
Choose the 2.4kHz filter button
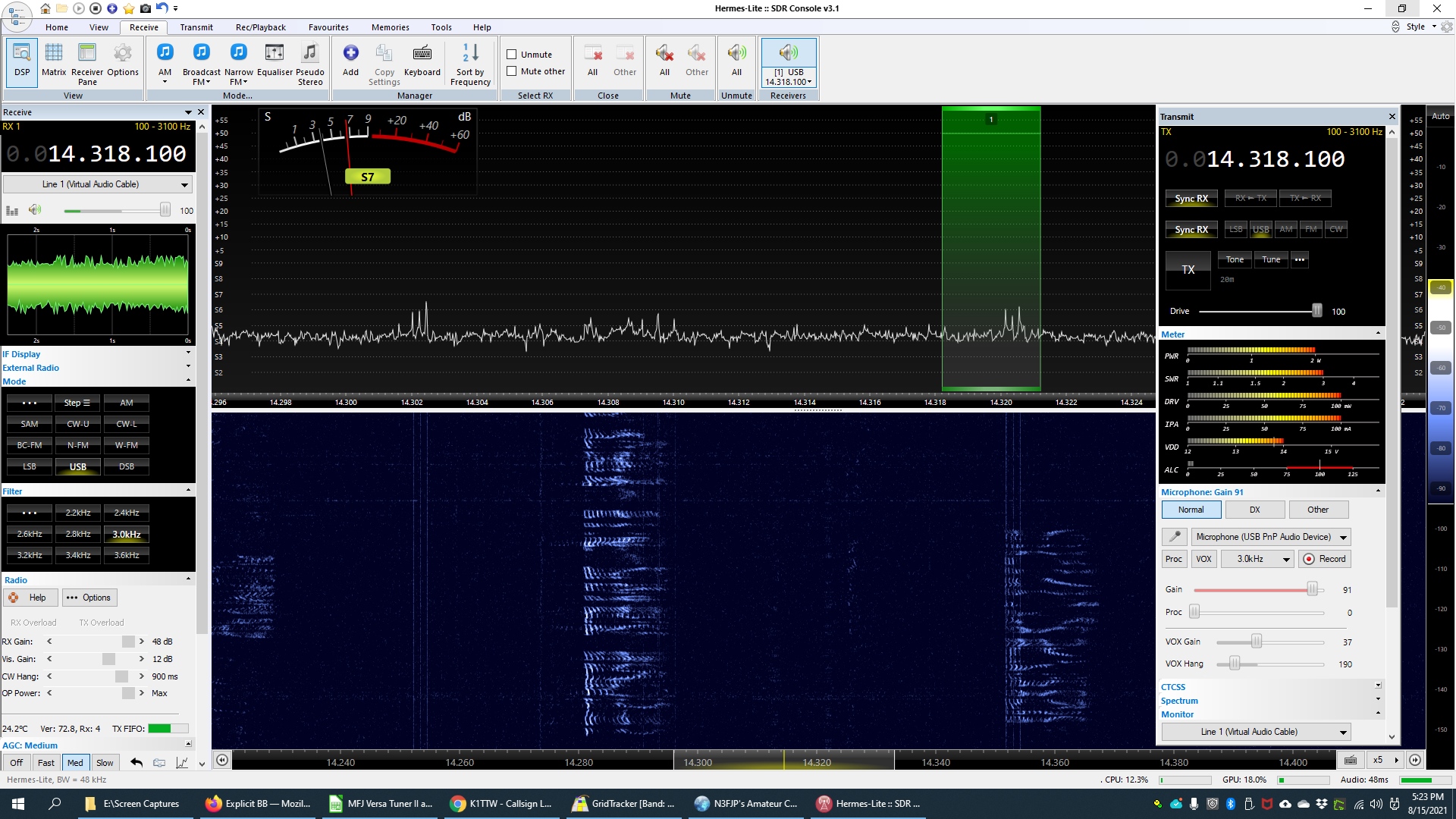click(x=127, y=513)
